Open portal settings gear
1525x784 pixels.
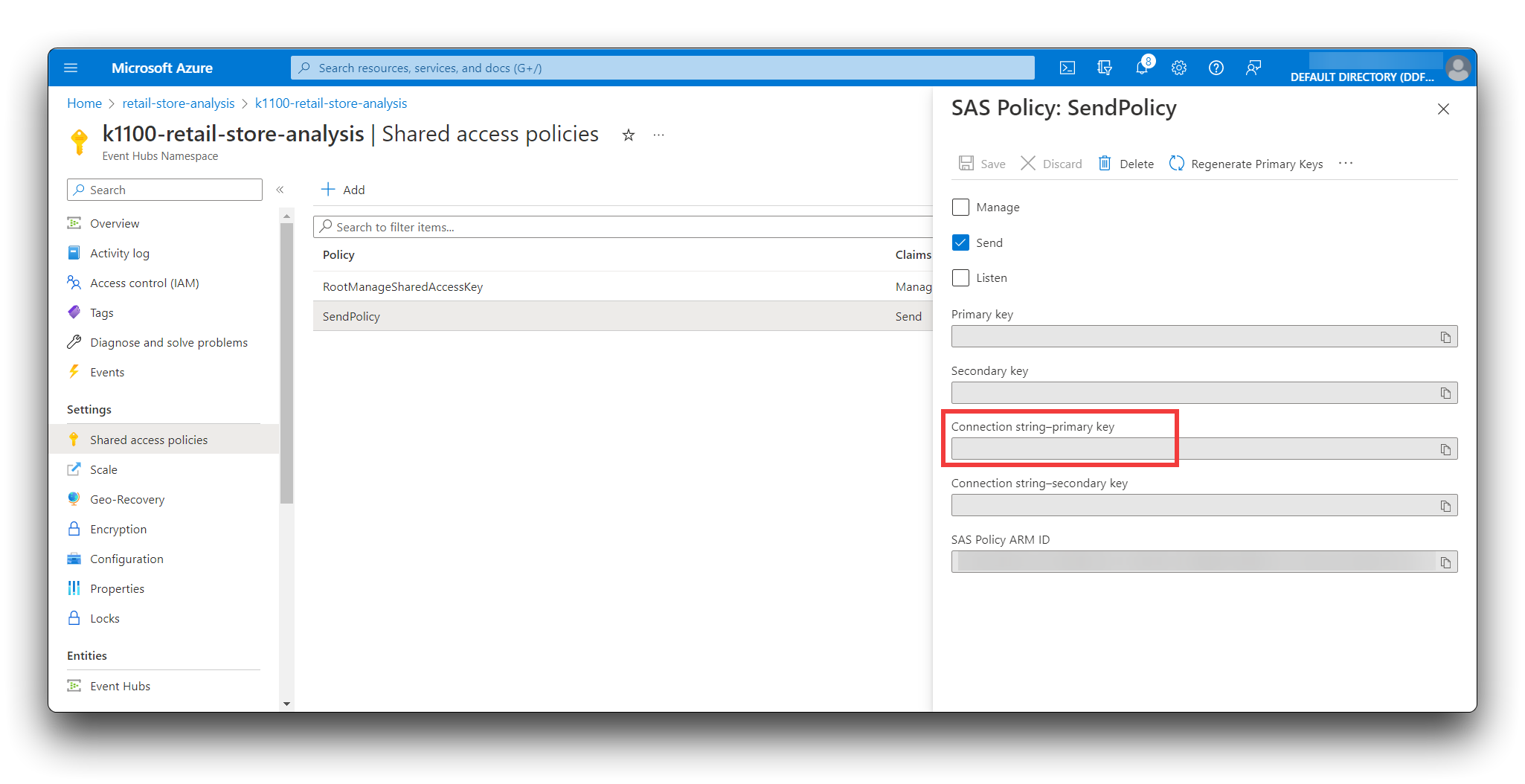(x=1179, y=68)
